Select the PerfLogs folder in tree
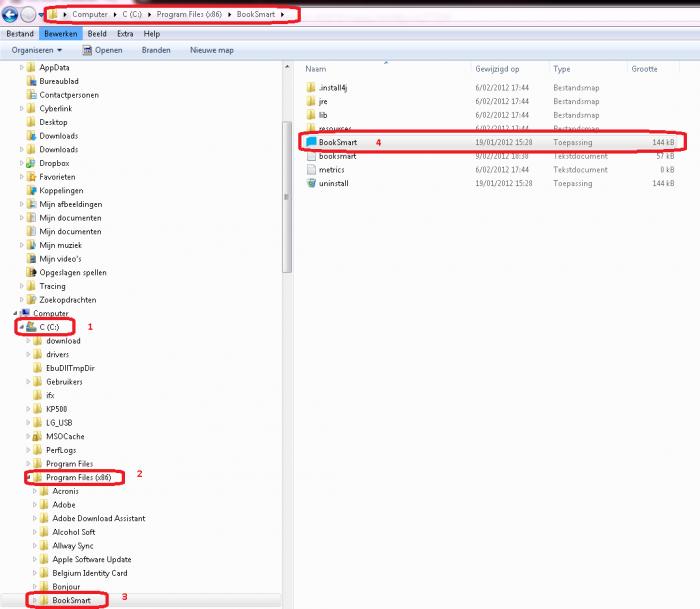The image size is (700, 609). 61,450
